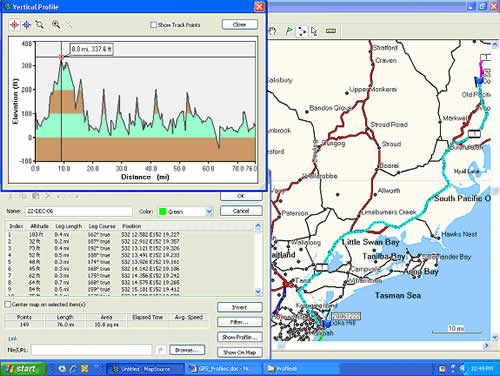Click the third quick launch icon
500x376 pixels.
tap(85, 369)
